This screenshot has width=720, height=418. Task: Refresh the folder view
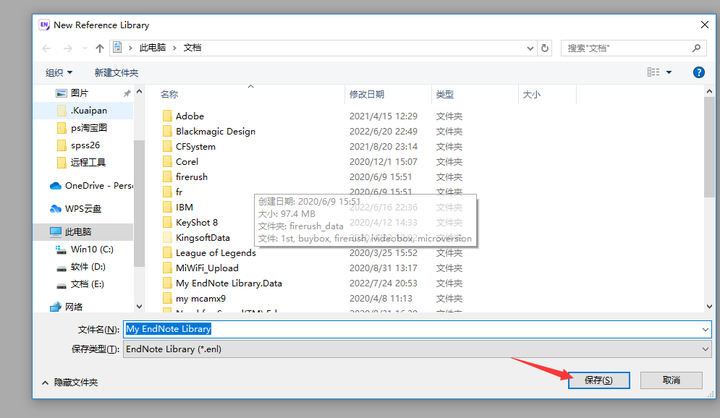[545, 48]
